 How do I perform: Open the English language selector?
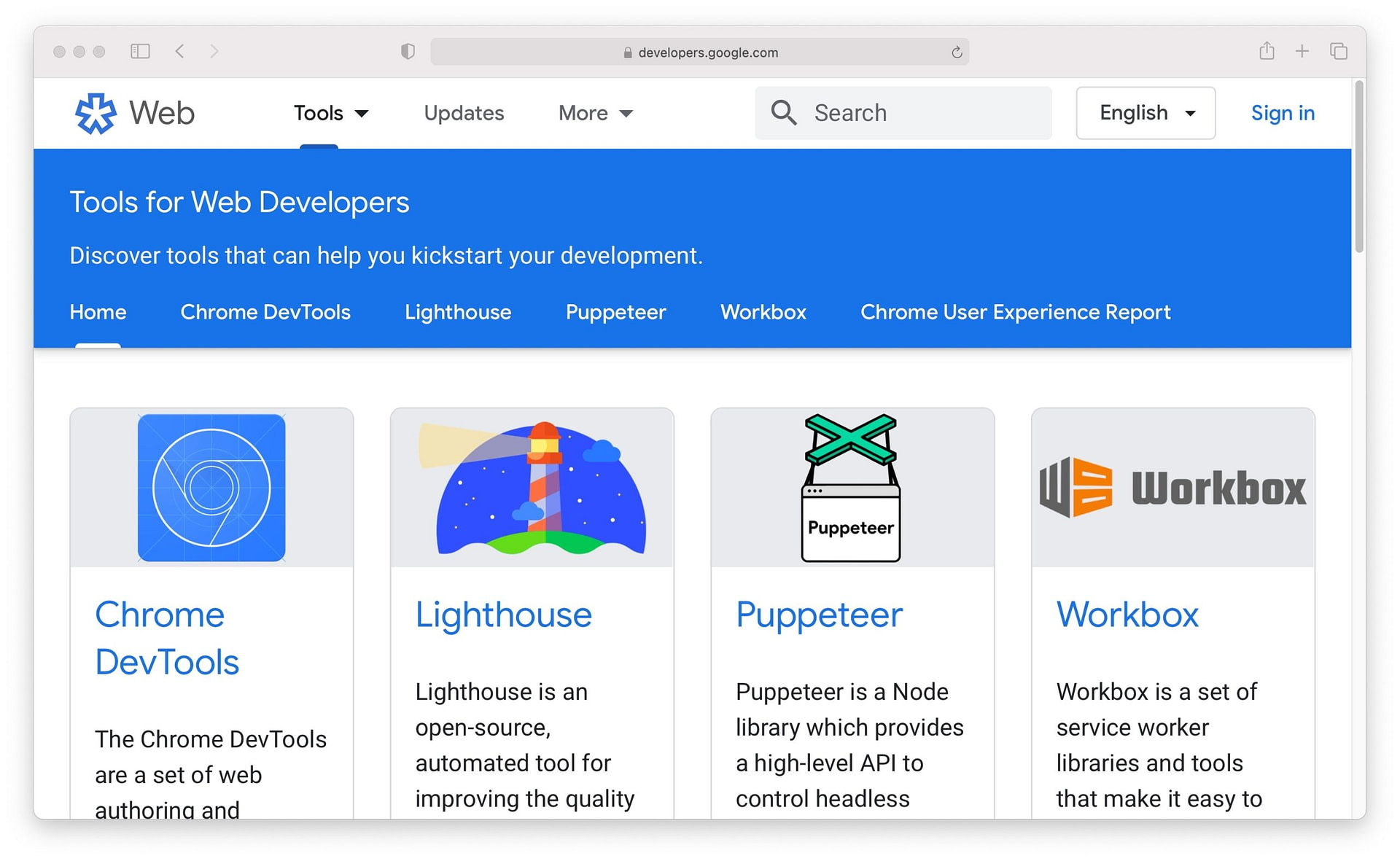tap(1146, 113)
